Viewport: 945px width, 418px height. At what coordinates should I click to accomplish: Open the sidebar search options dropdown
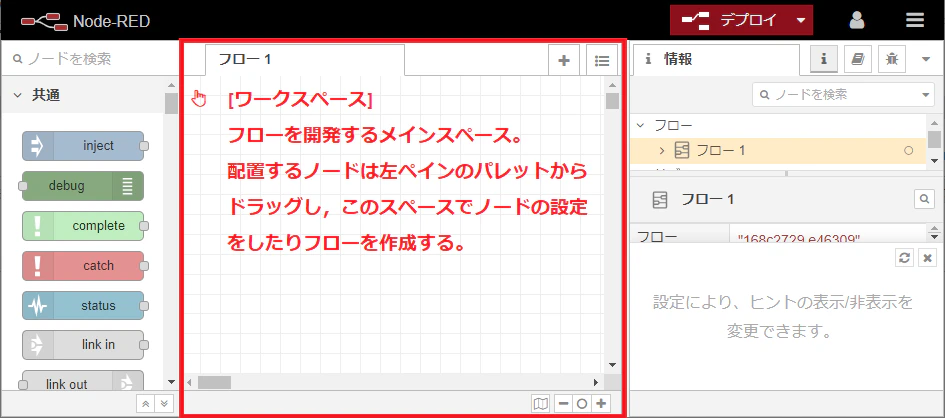pyautogui.click(x=926, y=95)
